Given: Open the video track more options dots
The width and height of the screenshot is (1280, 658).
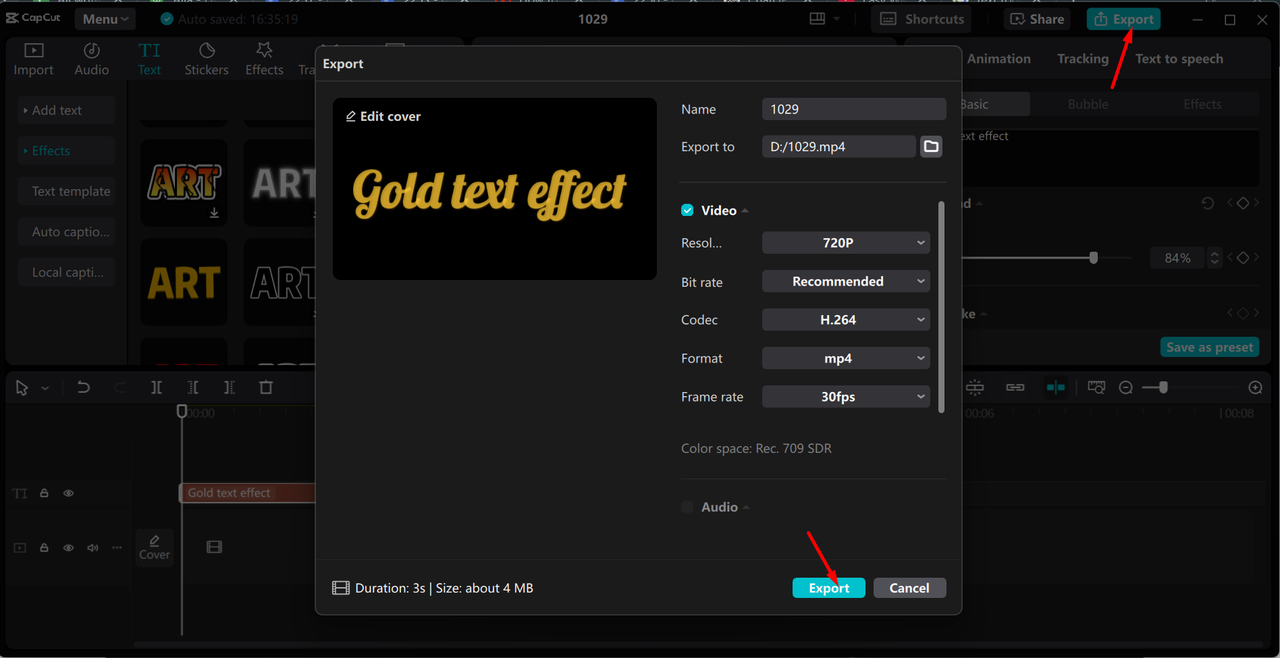Looking at the screenshot, I should 117,548.
